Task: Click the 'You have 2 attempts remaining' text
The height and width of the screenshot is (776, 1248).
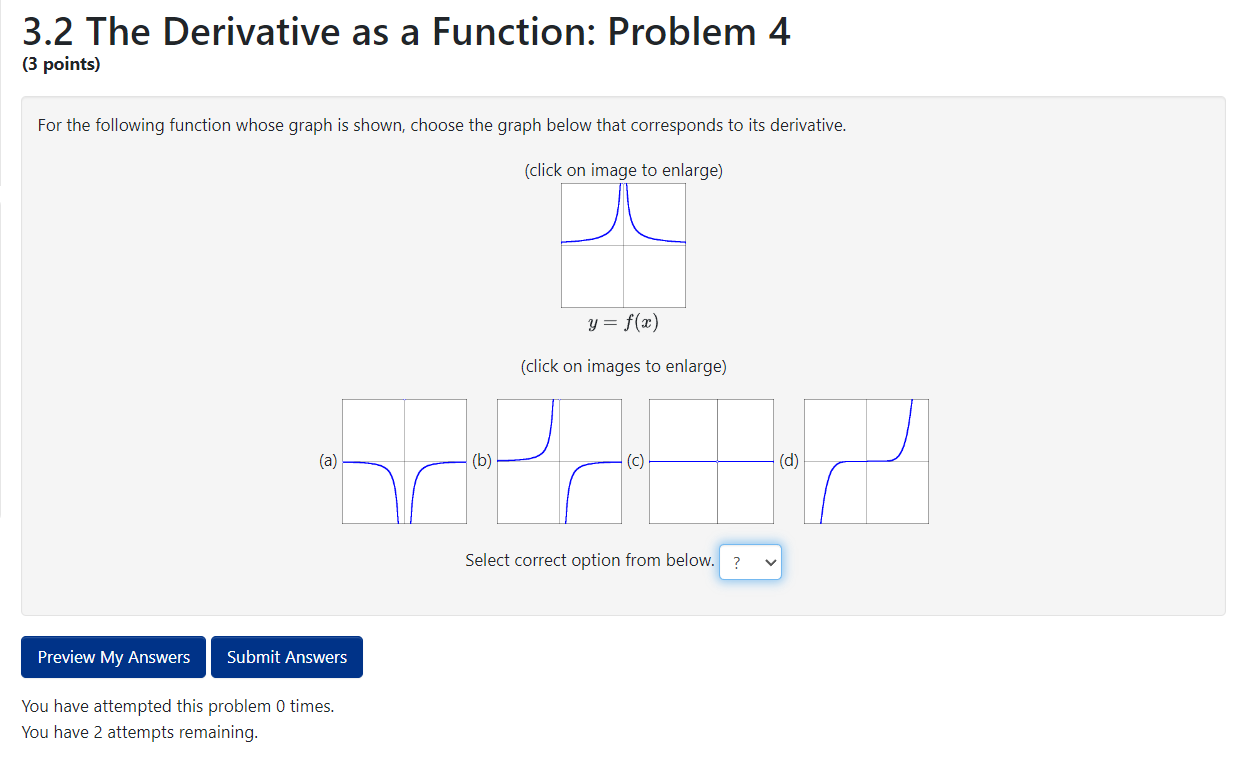Action: (x=140, y=732)
